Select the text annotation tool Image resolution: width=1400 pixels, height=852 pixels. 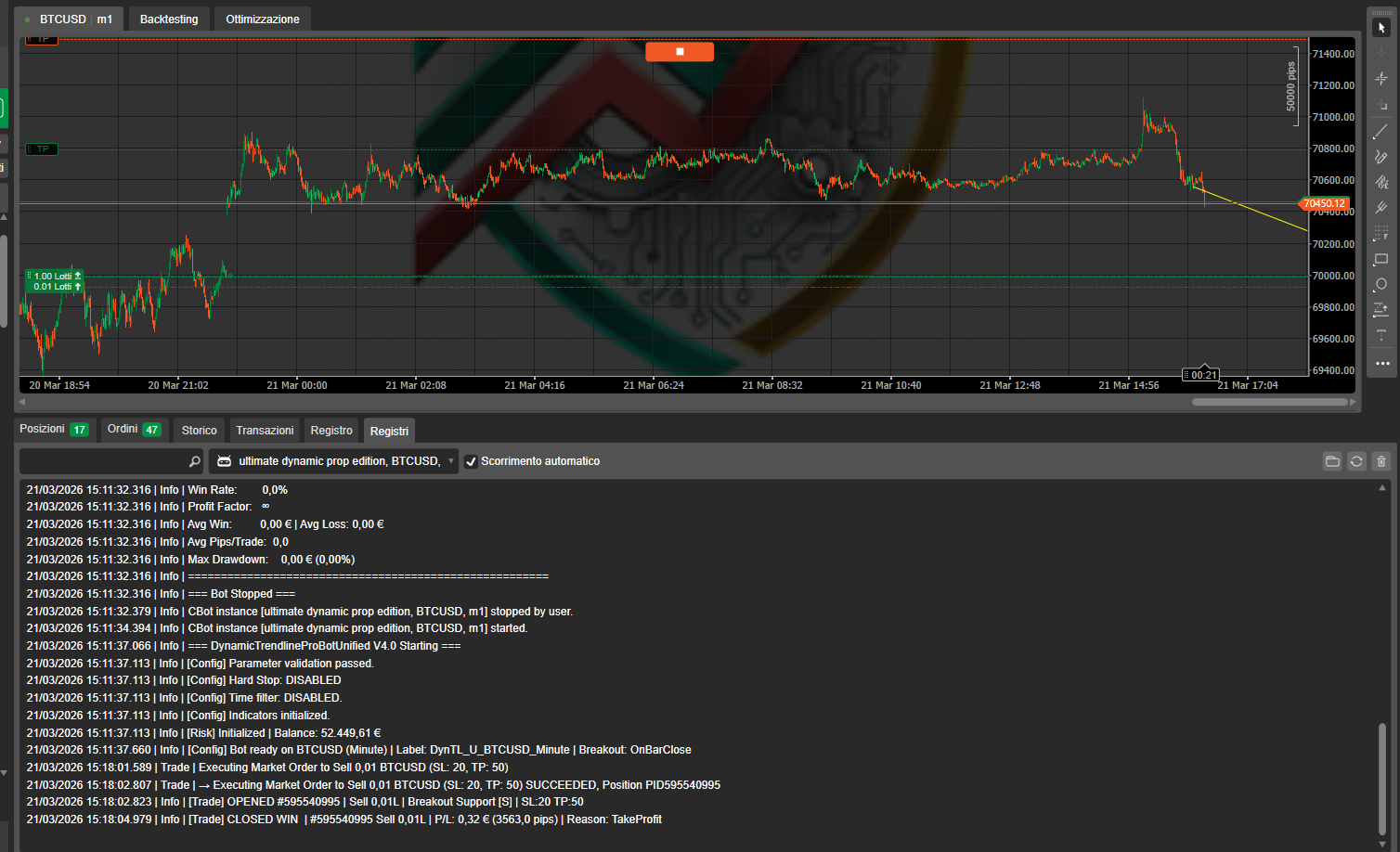point(1381,335)
